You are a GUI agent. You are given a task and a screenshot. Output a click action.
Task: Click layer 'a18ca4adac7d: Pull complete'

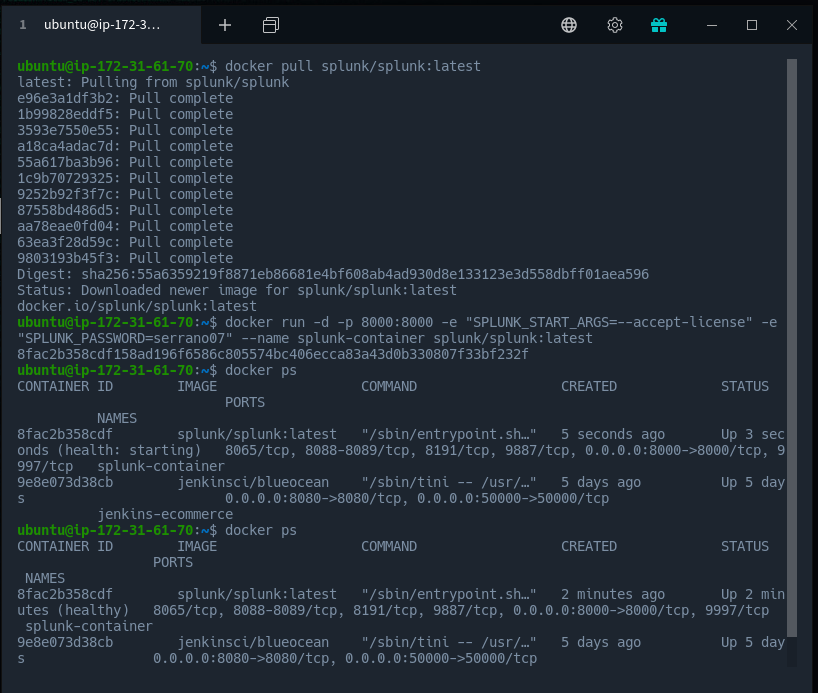(x=125, y=147)
